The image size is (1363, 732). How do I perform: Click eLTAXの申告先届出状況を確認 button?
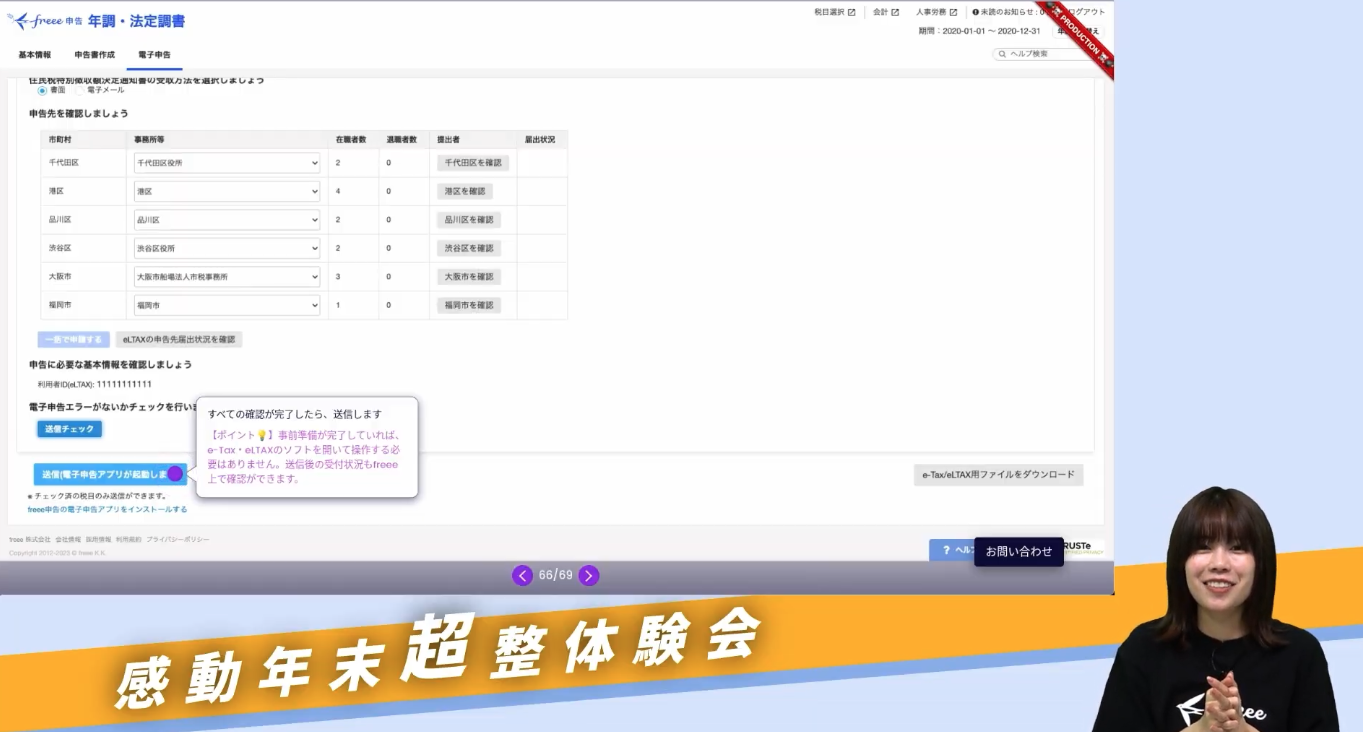click(179, 340)
